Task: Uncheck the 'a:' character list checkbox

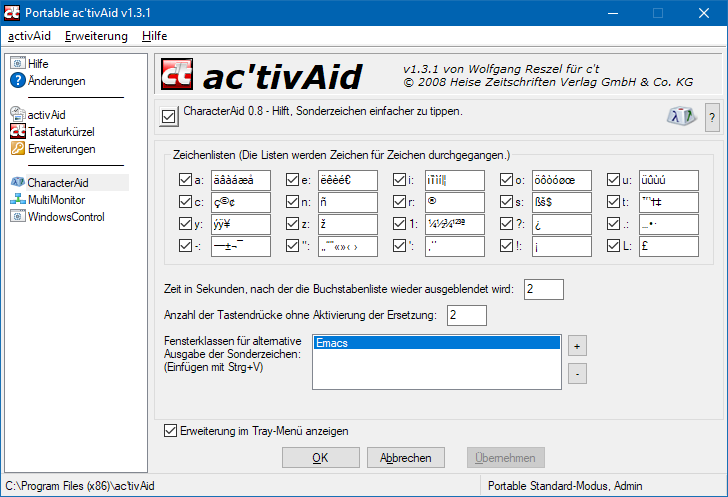Action: click(x=185, y=180)
